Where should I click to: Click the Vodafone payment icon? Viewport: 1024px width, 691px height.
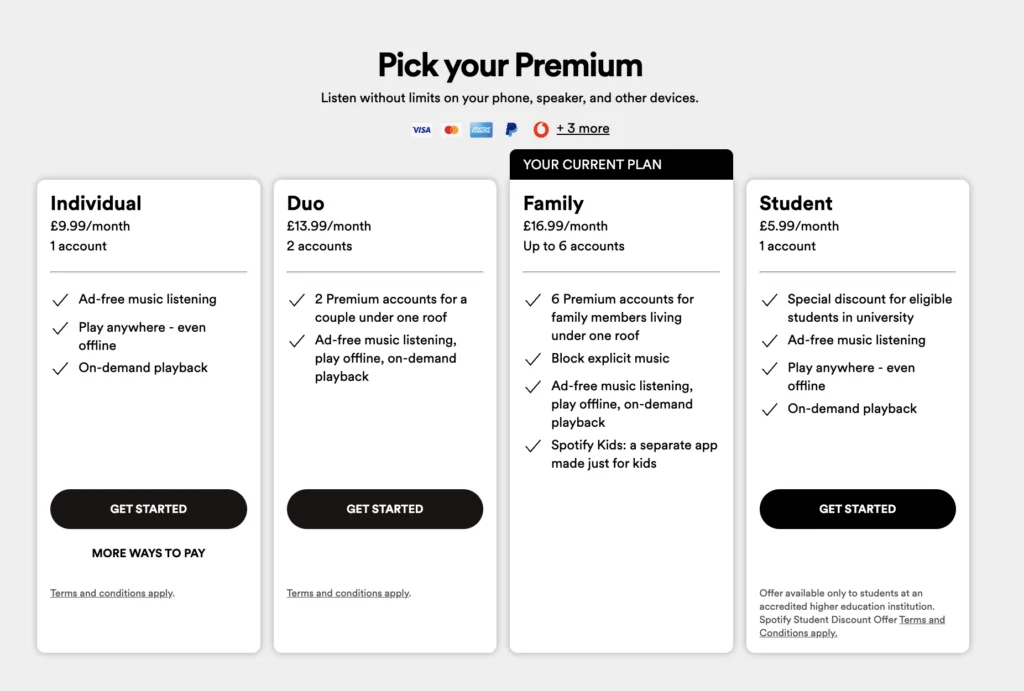point(539,129)
